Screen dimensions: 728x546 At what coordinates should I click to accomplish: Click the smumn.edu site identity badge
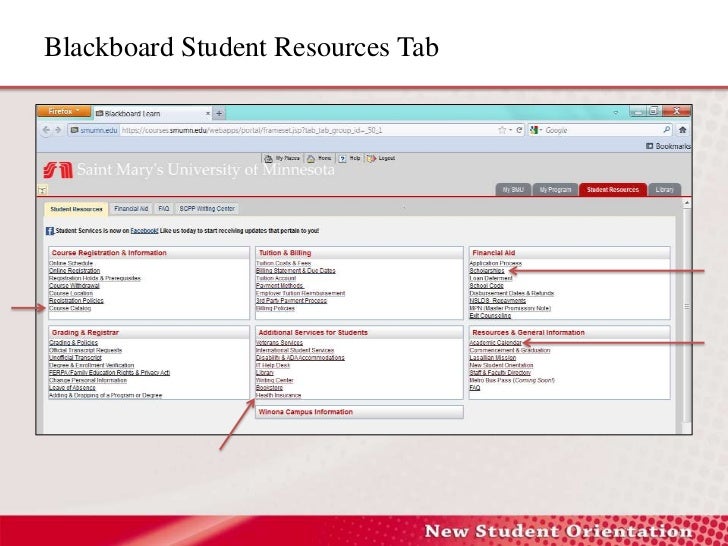click(93, 130)
